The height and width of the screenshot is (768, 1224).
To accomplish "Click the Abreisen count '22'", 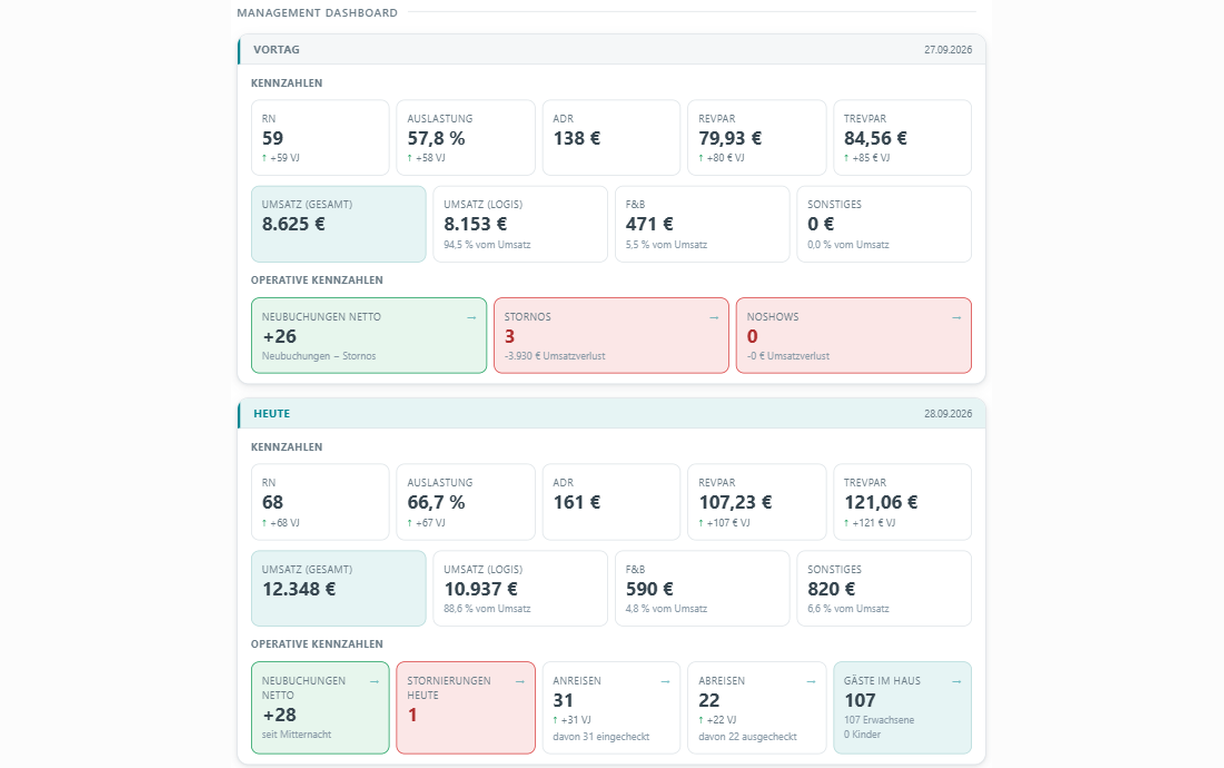I will coord(709,701).
